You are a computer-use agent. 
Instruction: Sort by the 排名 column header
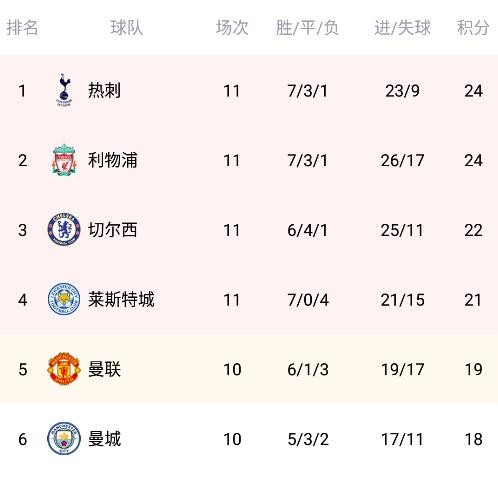coord(22,27)
